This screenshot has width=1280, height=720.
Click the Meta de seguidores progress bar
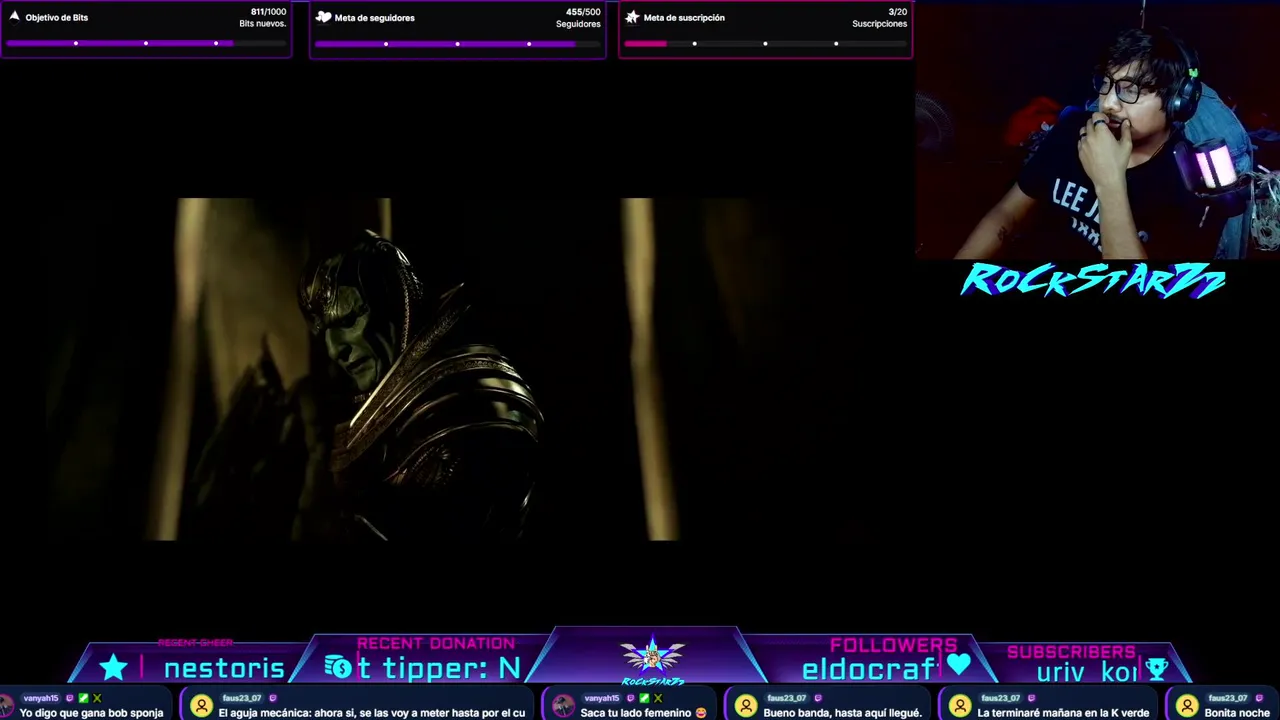point(457,43)
